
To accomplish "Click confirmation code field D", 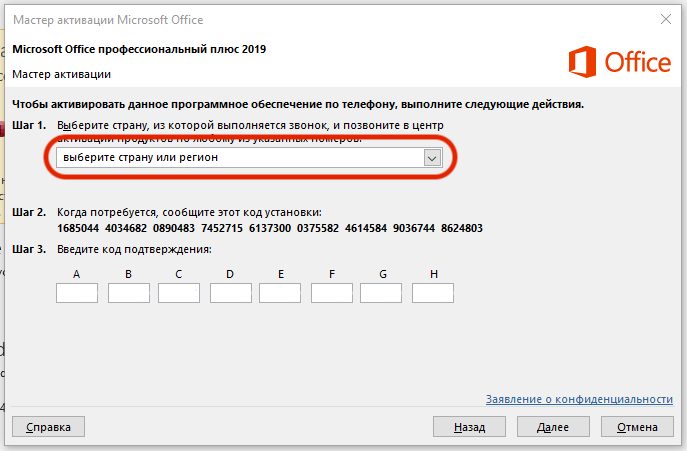I will [x=230, y=293].
